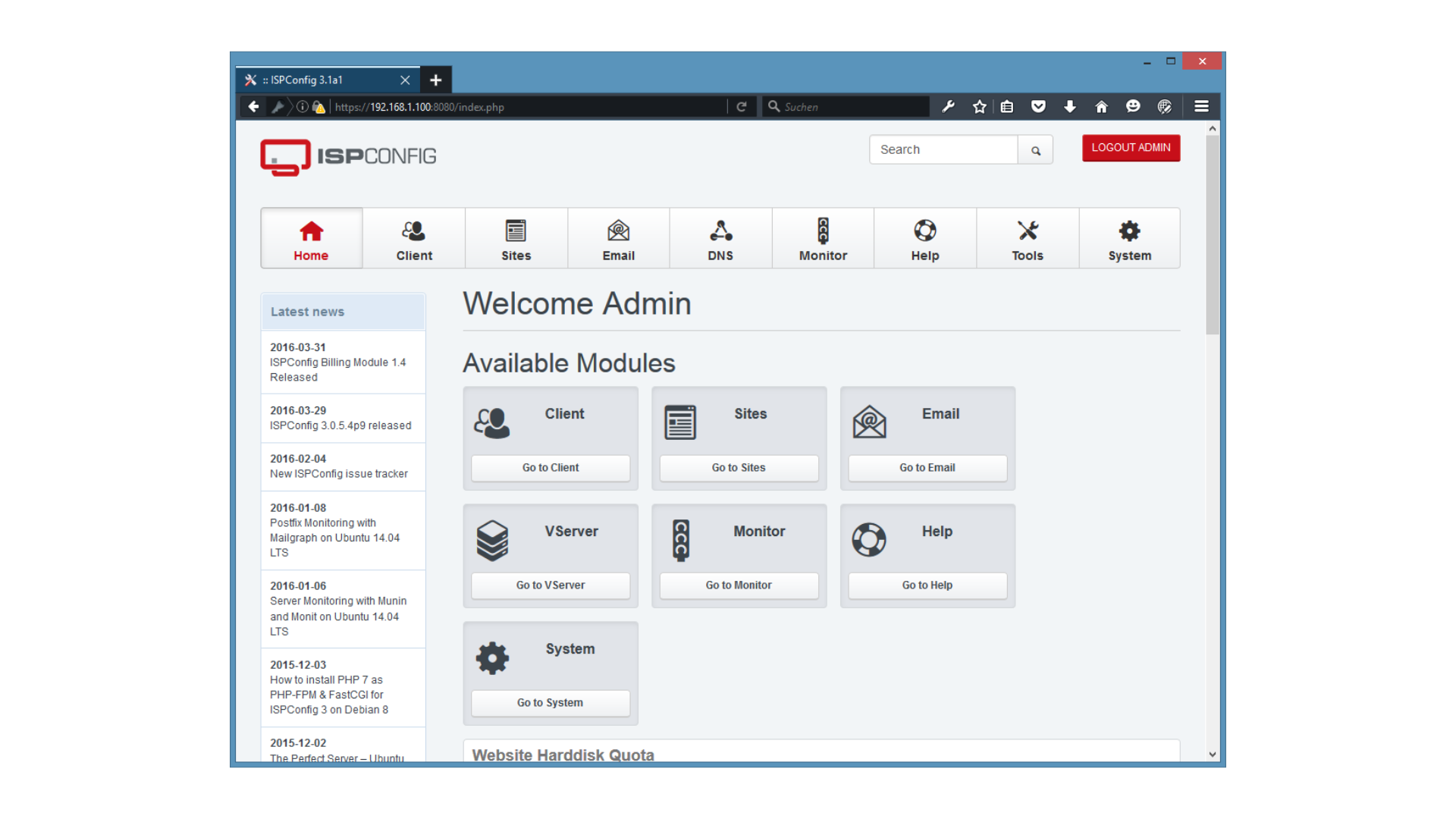Image resolution: width=1456 pixels, height=819 pixels.
Task: Click Go to Monitor
Action: [x=738, y=585]
